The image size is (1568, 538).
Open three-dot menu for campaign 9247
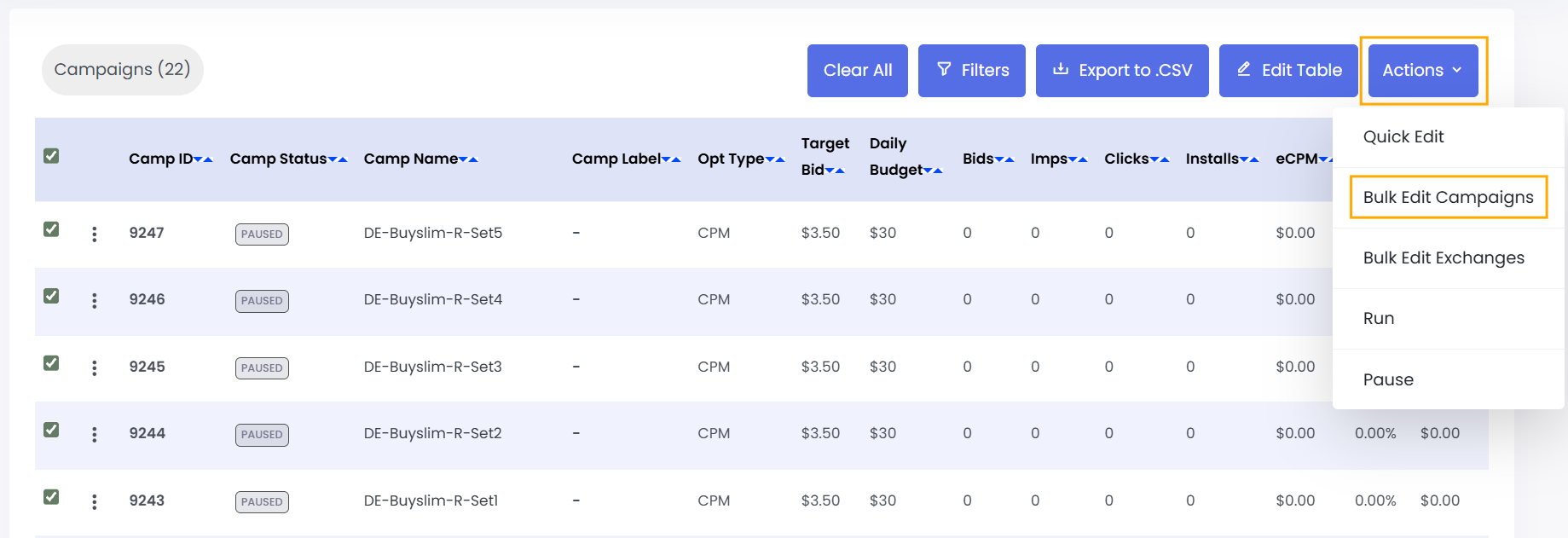95,234
